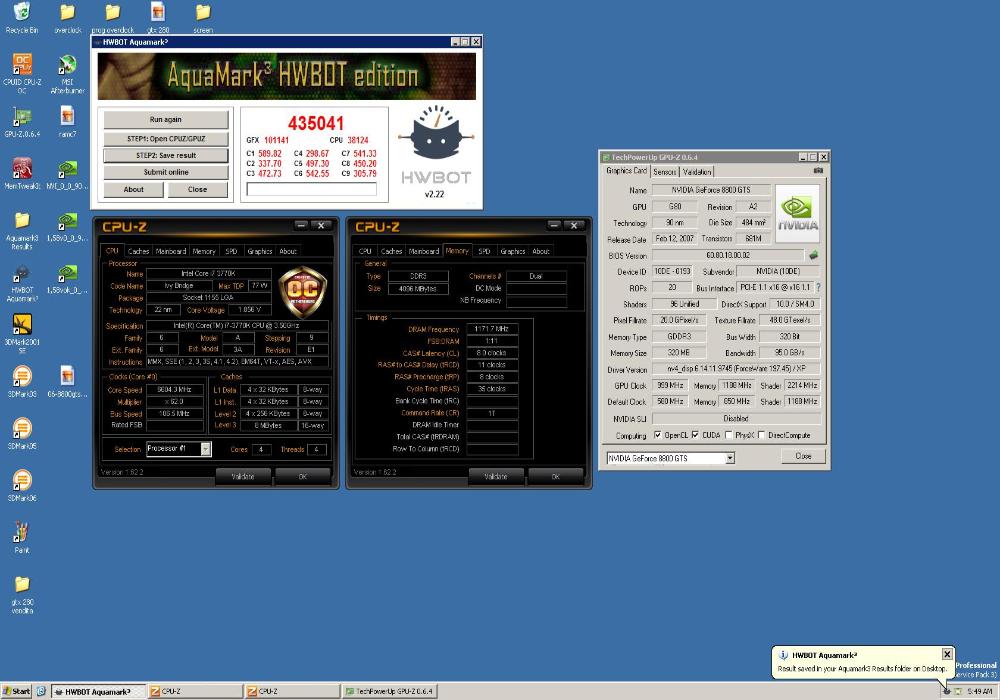Switch to Caches tab in left CPU-Z
The height and width of the screenshot is (700, 1000).
pos(138,251)
